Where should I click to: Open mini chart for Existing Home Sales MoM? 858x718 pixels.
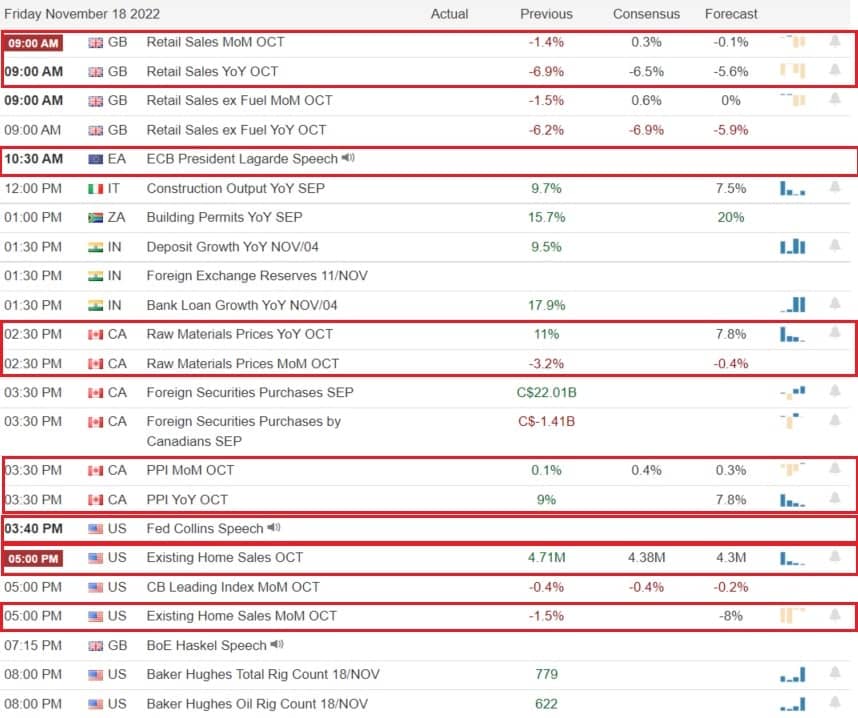[792, 616]
